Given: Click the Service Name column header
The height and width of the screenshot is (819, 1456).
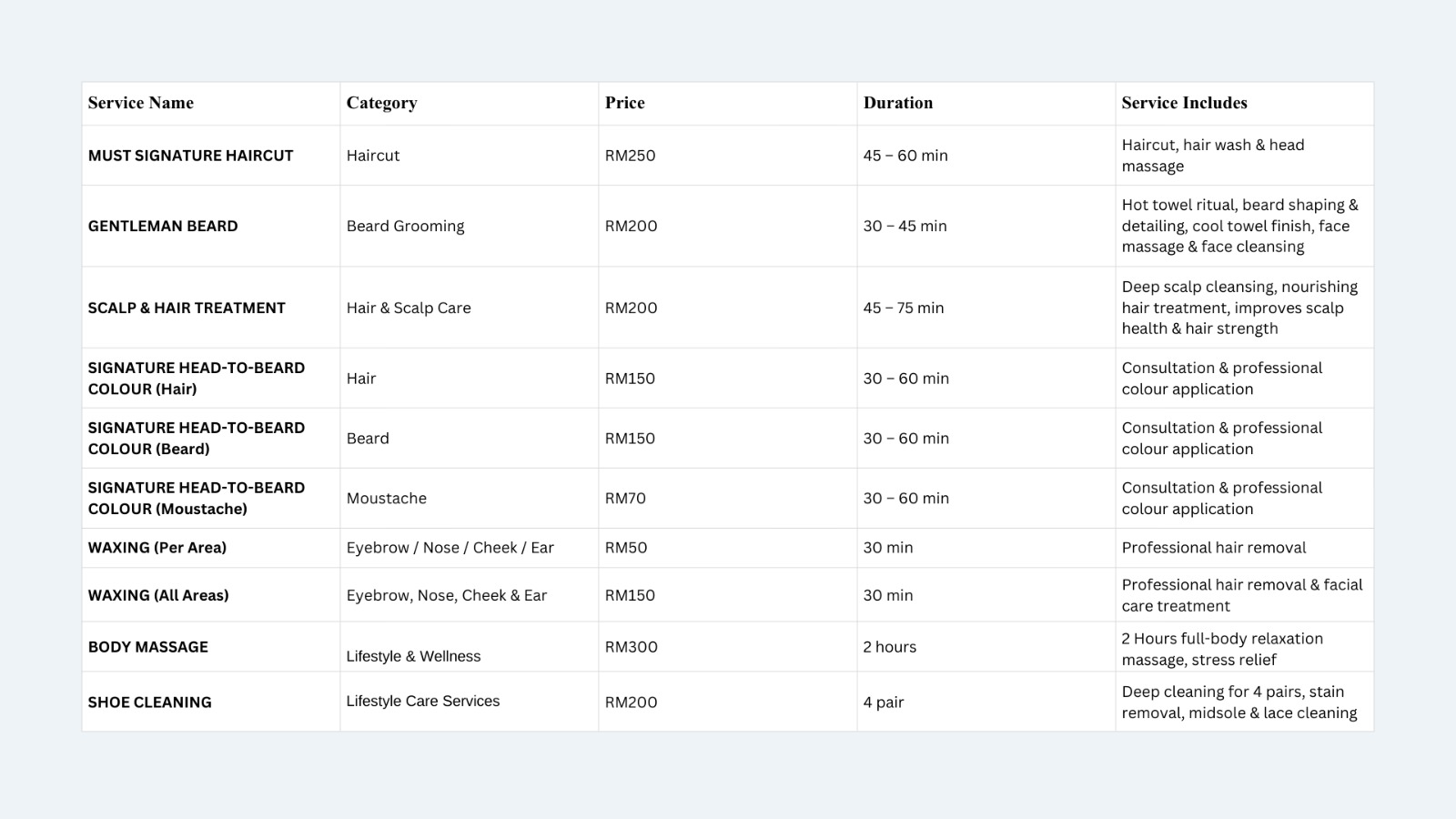Looking at the screenshot, I should 141,103.
